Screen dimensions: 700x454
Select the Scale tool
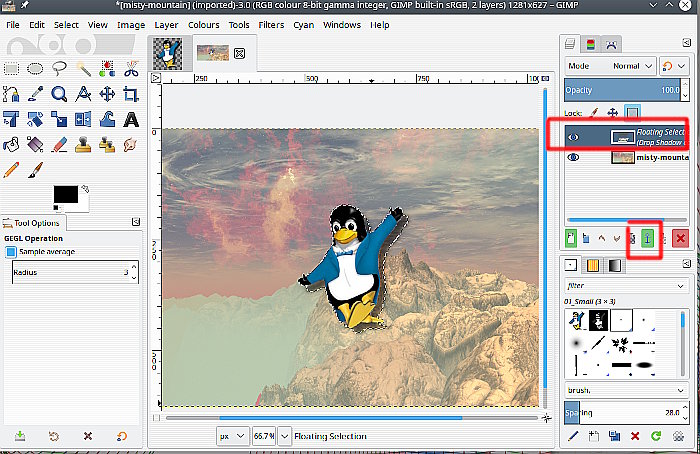tap(59, 119)
